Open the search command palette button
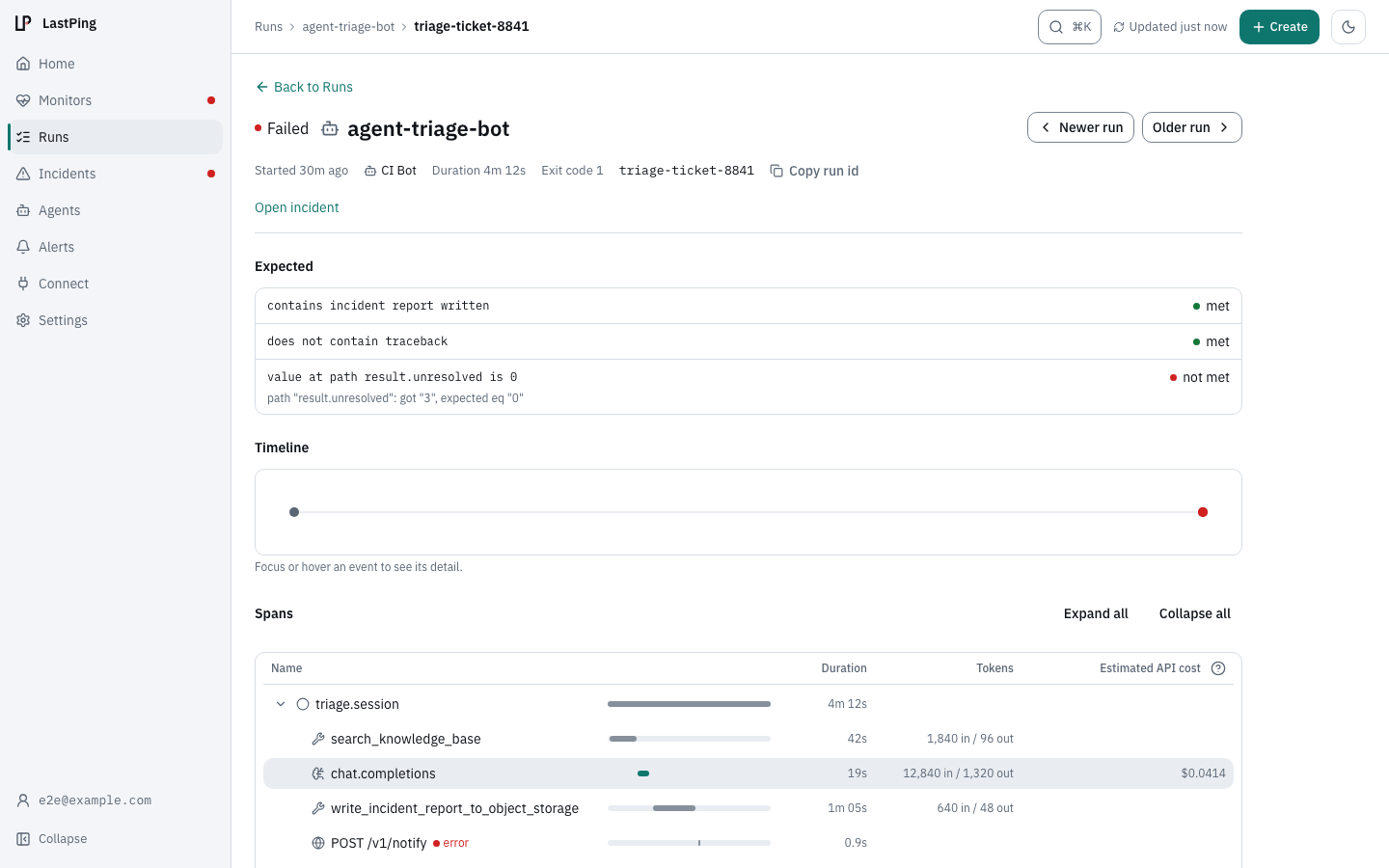This screenshot has height=868, width=1389. (1070, 27)
